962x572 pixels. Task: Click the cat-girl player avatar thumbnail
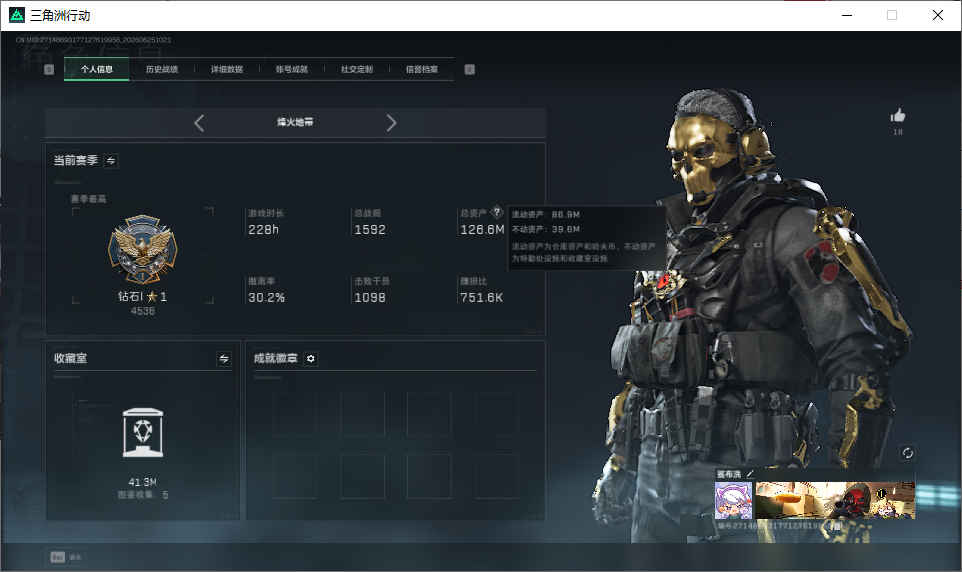tap(733, 500)
